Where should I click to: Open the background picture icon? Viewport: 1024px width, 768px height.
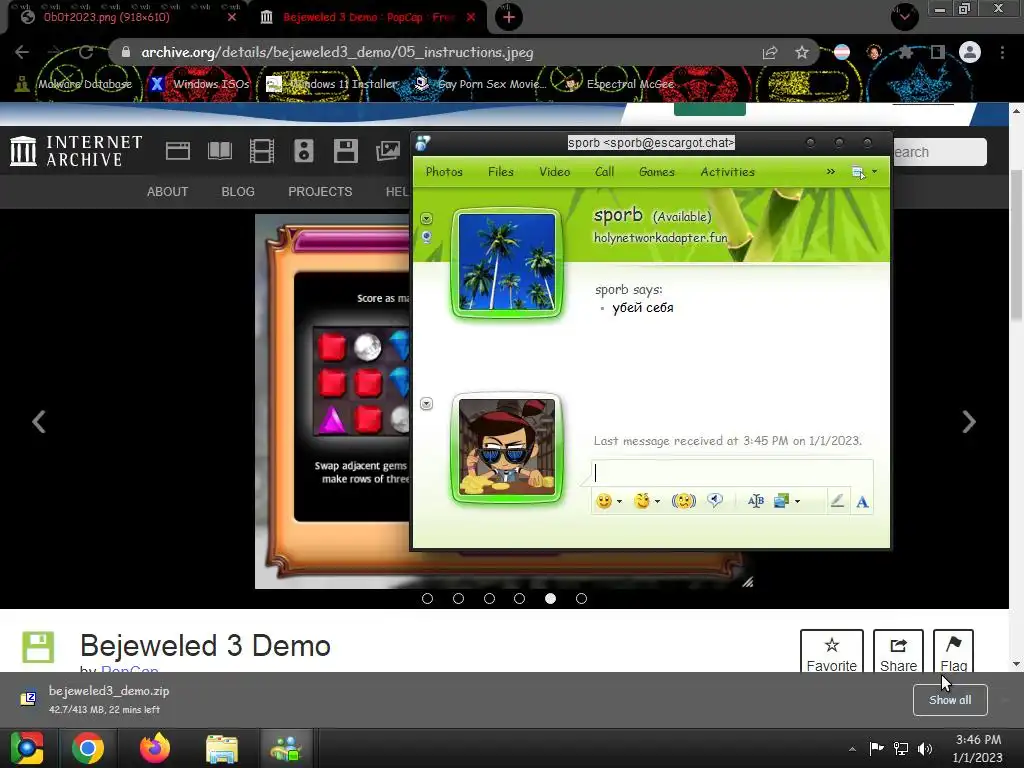[x=781, y=501]
